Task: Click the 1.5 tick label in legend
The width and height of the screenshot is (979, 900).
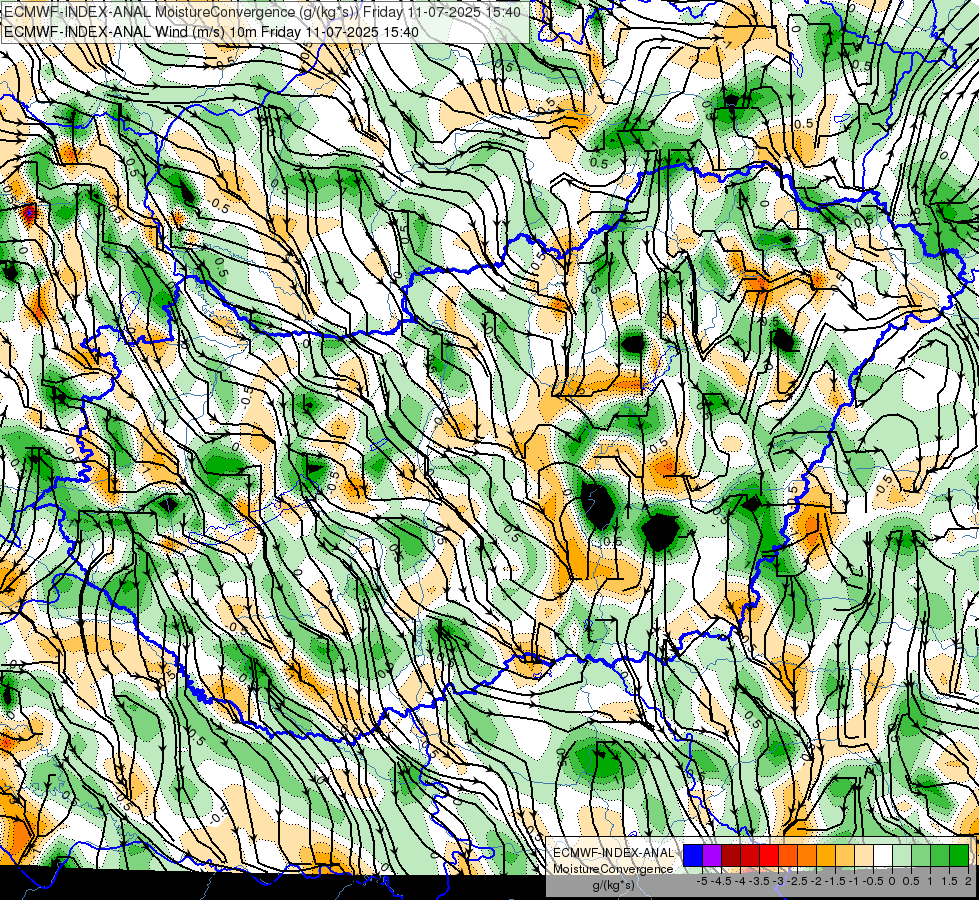Action: click(x=949, y=881)
